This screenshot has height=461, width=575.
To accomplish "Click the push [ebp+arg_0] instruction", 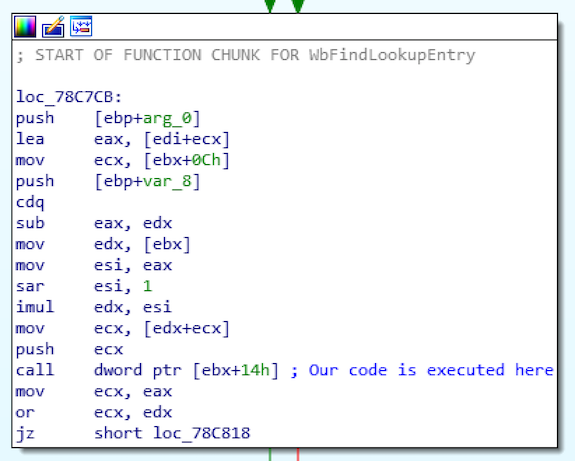I will pos(108,118).
